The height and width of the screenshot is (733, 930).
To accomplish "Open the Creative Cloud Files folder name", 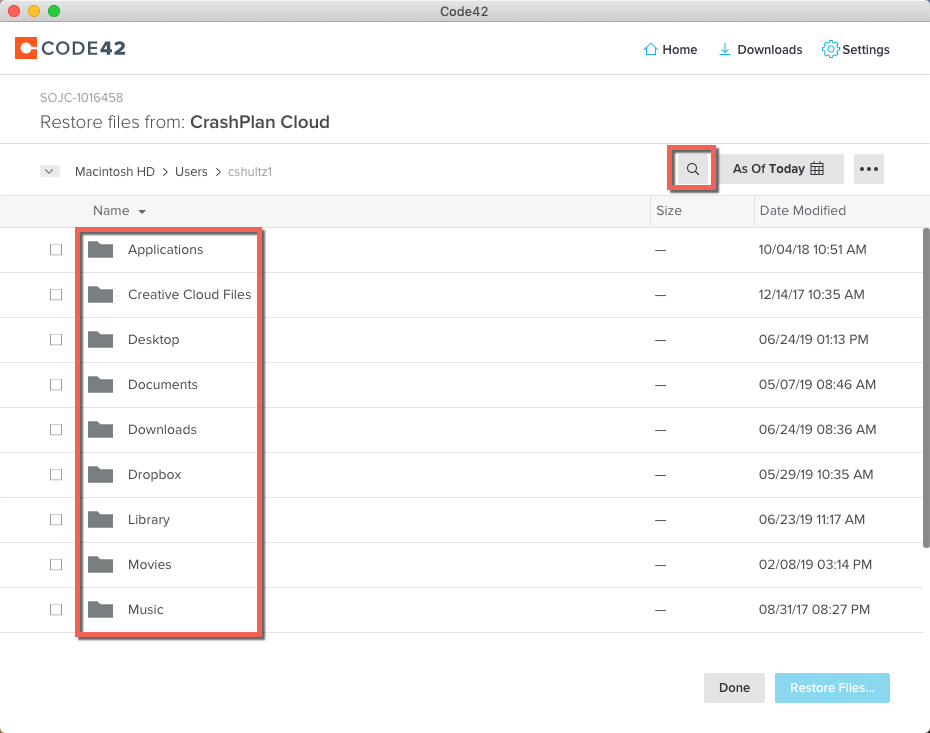I will click(x=190, y=295).
